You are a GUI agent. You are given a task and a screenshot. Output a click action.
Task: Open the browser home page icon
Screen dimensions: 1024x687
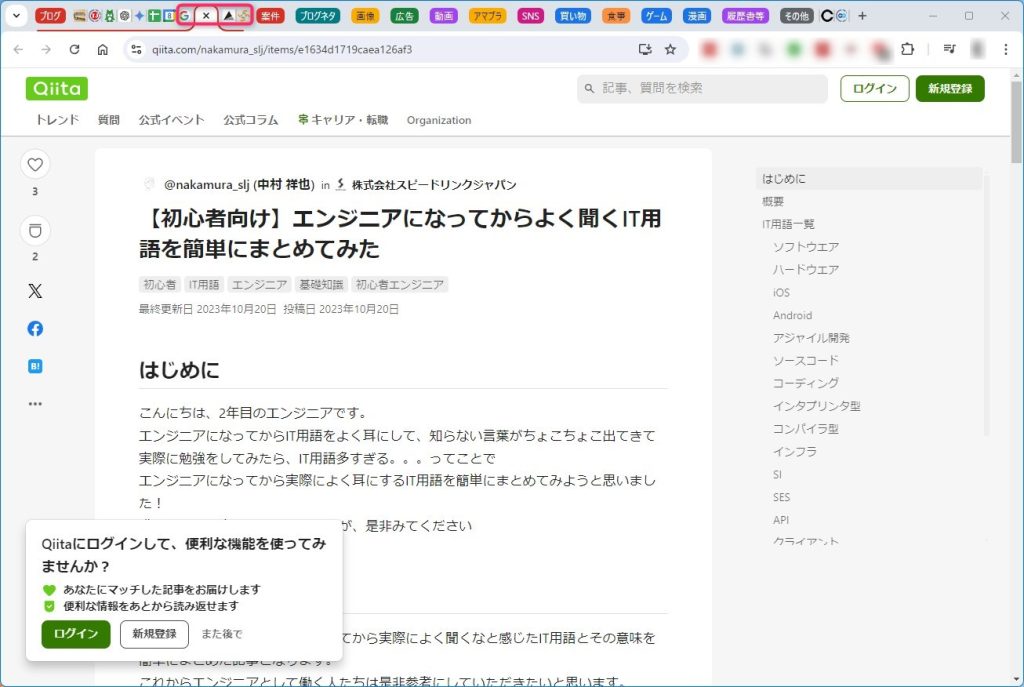click(x=103, y=50)
